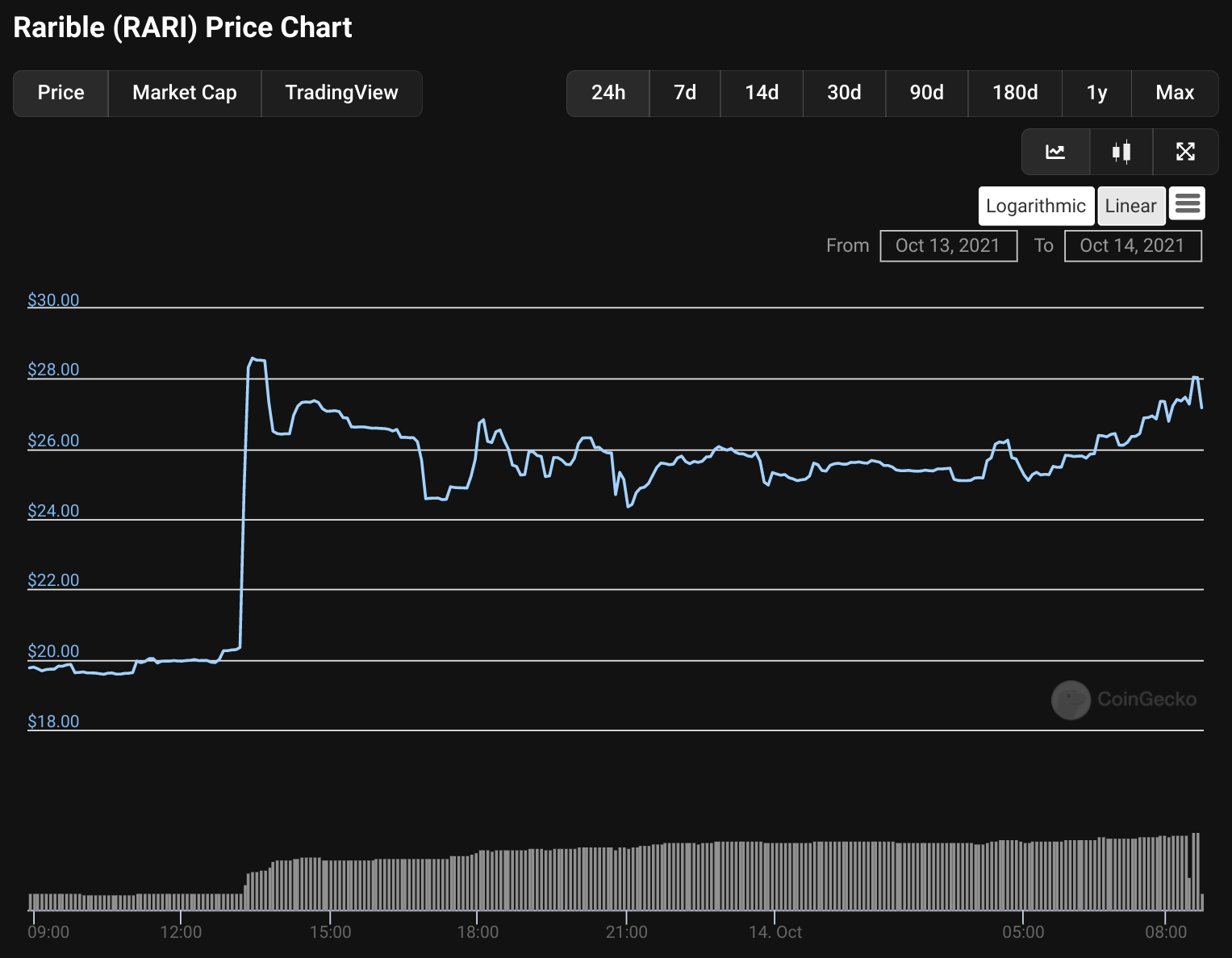Click the $20.00 axis label
Image resolution: width=1232 pixels, height=958 pixels.
point(53,651)
